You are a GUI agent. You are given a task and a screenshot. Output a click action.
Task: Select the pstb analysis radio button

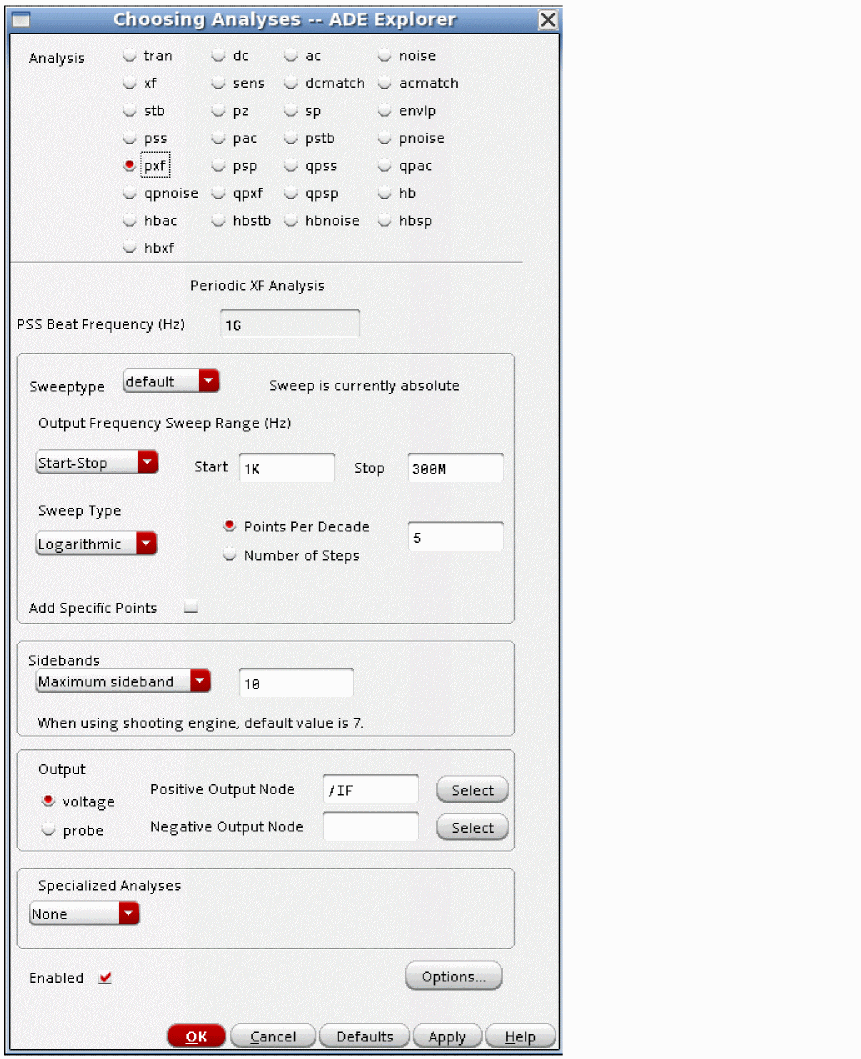(291, 138)
